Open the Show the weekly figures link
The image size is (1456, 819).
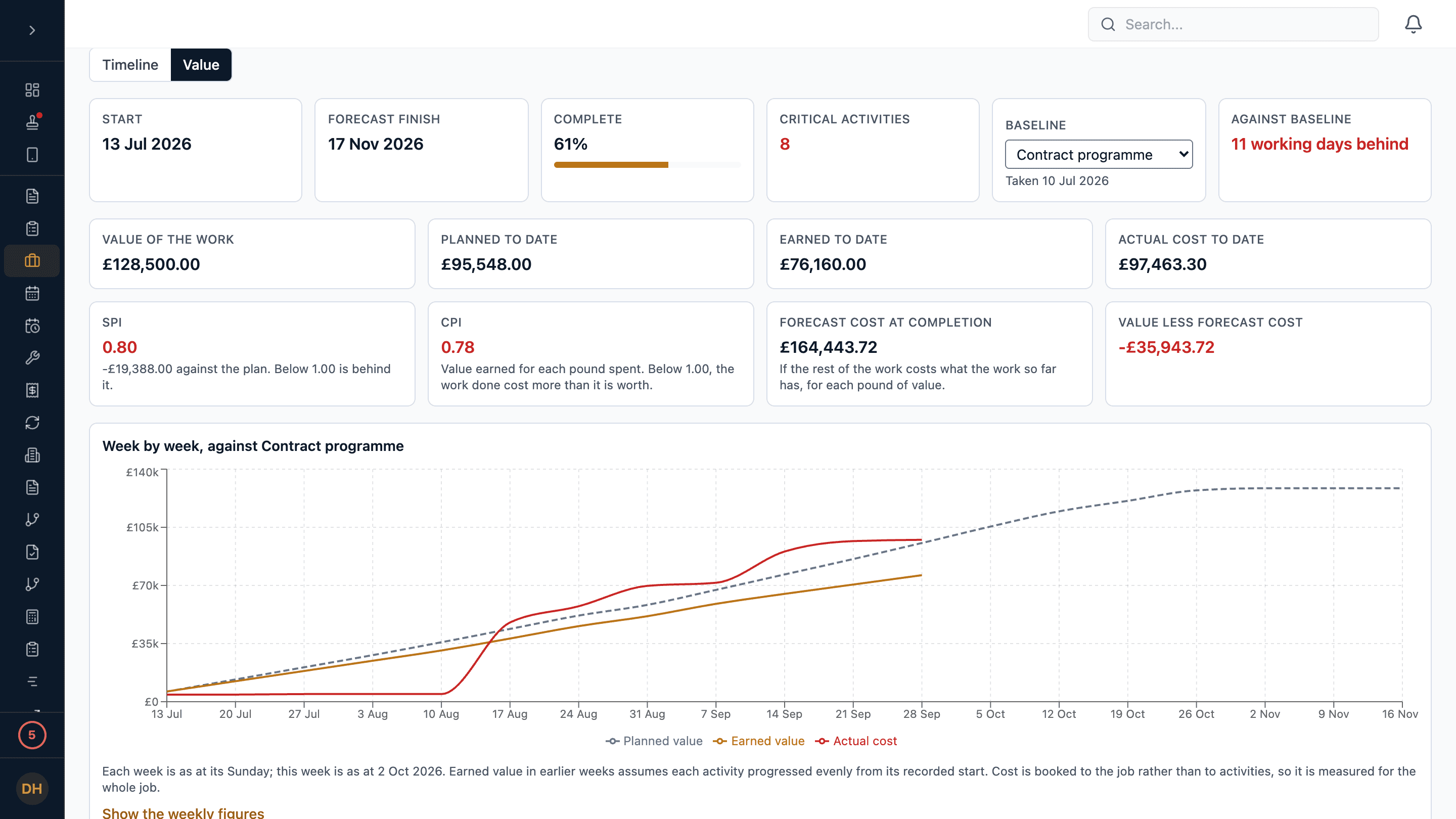pyautogui.click(x=183, y=813)
